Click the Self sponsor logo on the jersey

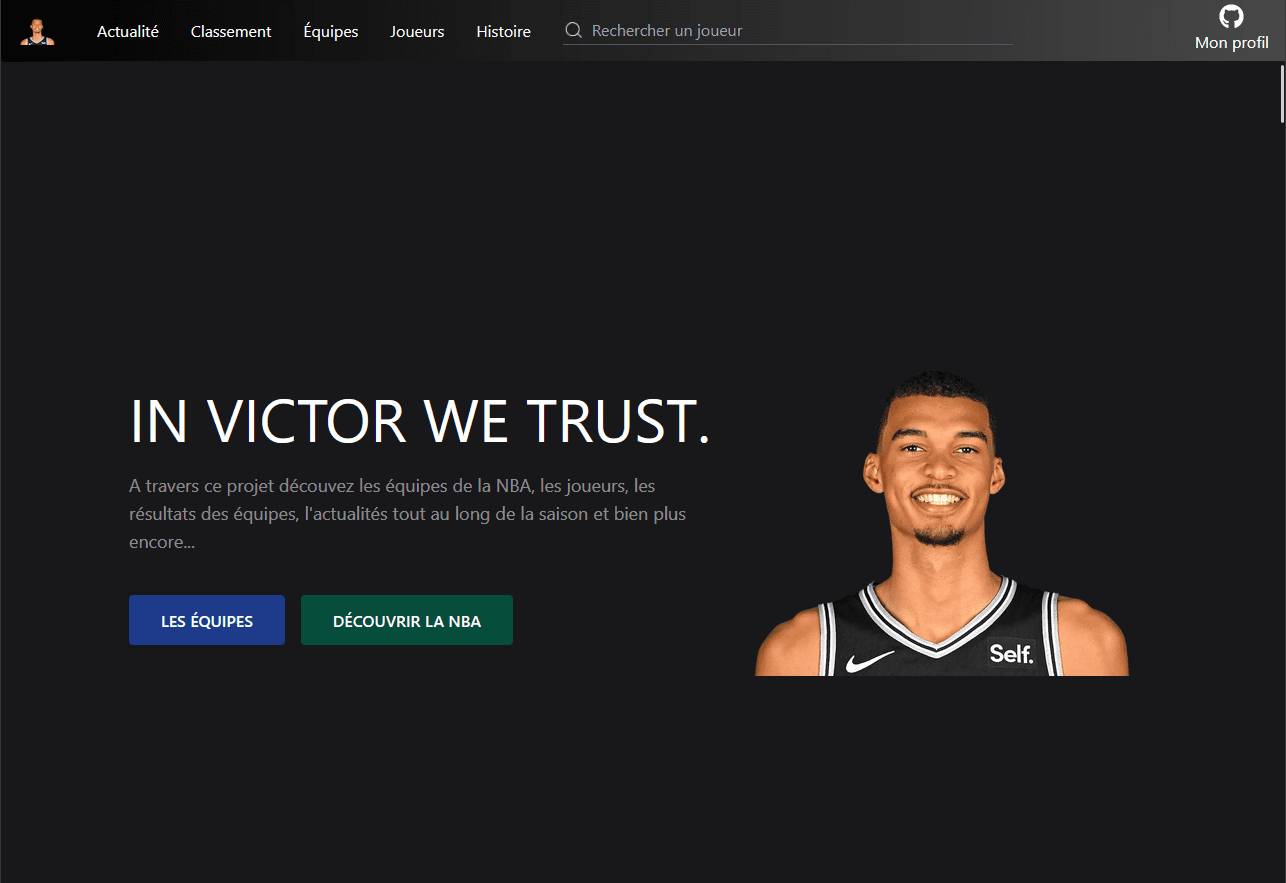[1013, 655]
